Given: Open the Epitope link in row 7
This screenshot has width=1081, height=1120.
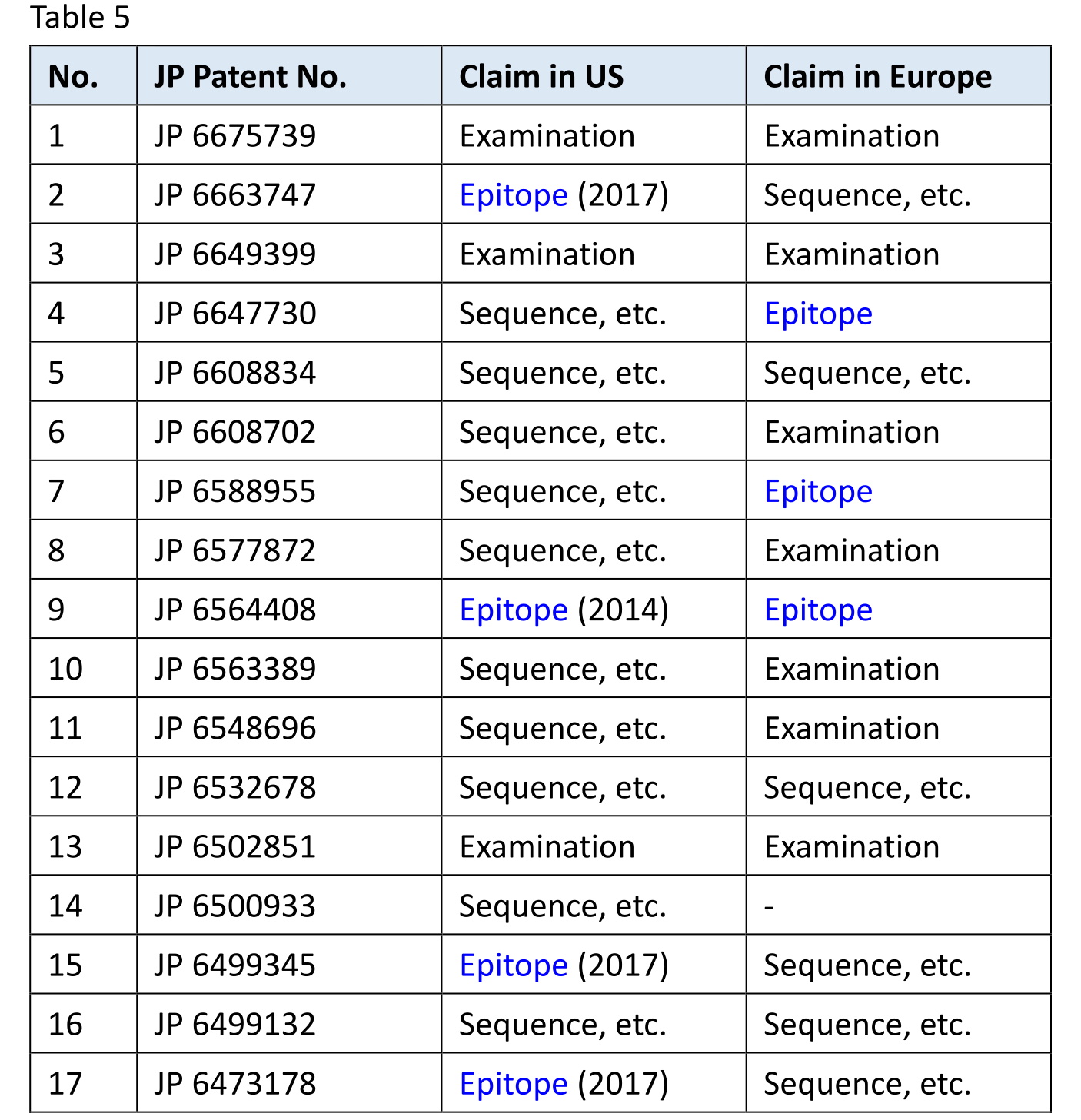Looking at the screenshot, I should tap(818, 491).
